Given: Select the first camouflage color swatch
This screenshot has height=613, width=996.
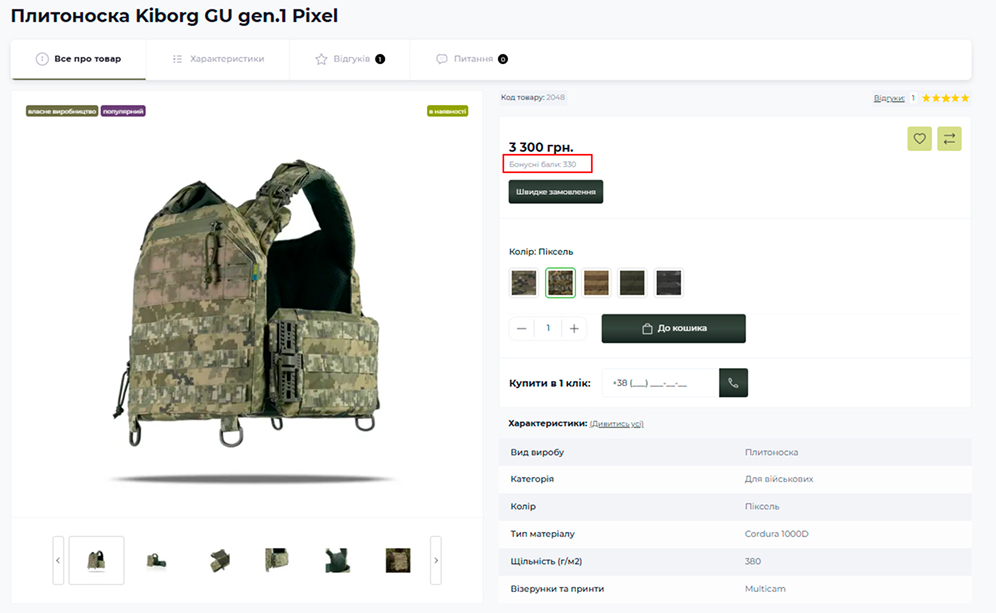Looking at the screenshot, I should [524, 283].
